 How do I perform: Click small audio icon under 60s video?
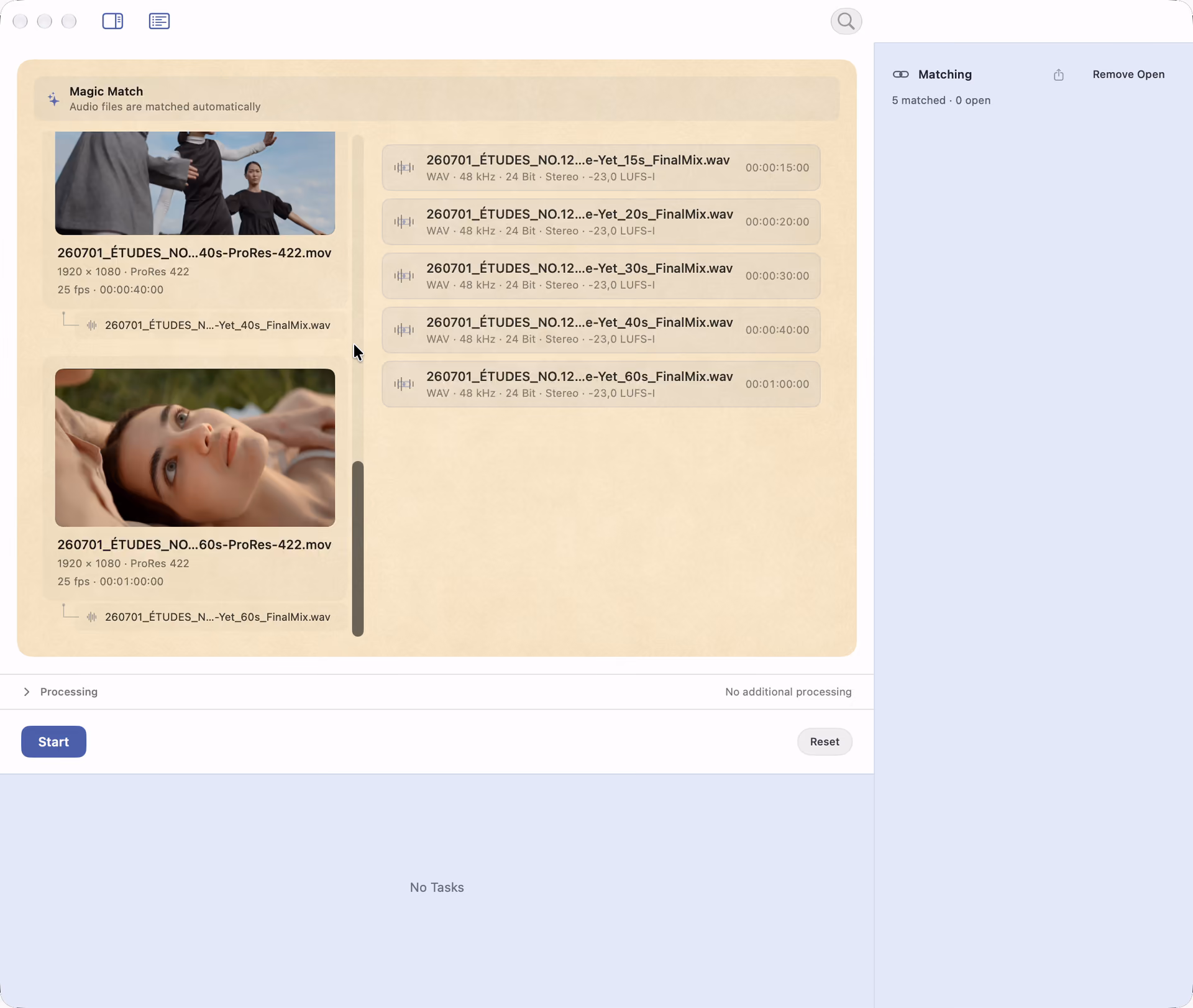92,617
